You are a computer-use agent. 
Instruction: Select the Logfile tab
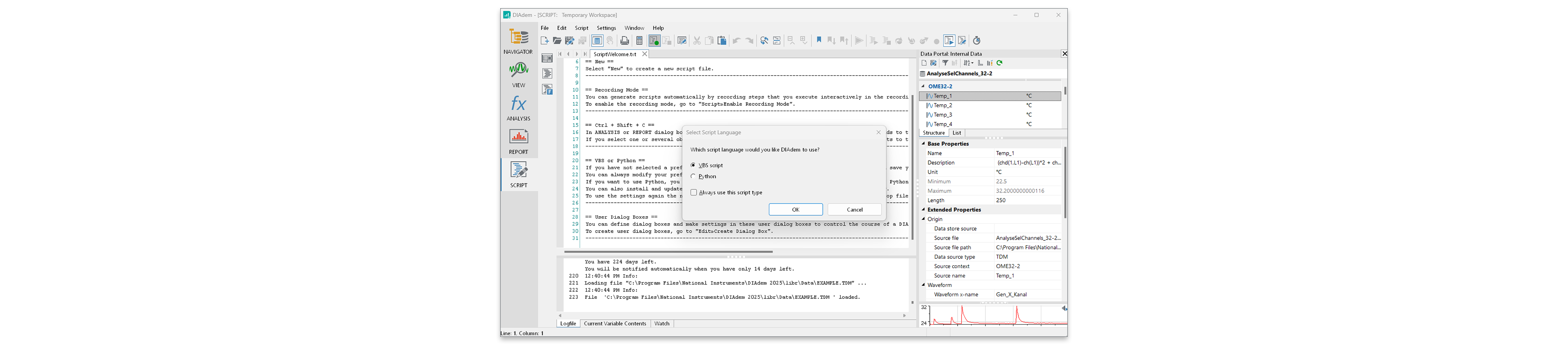coord(568,324)
